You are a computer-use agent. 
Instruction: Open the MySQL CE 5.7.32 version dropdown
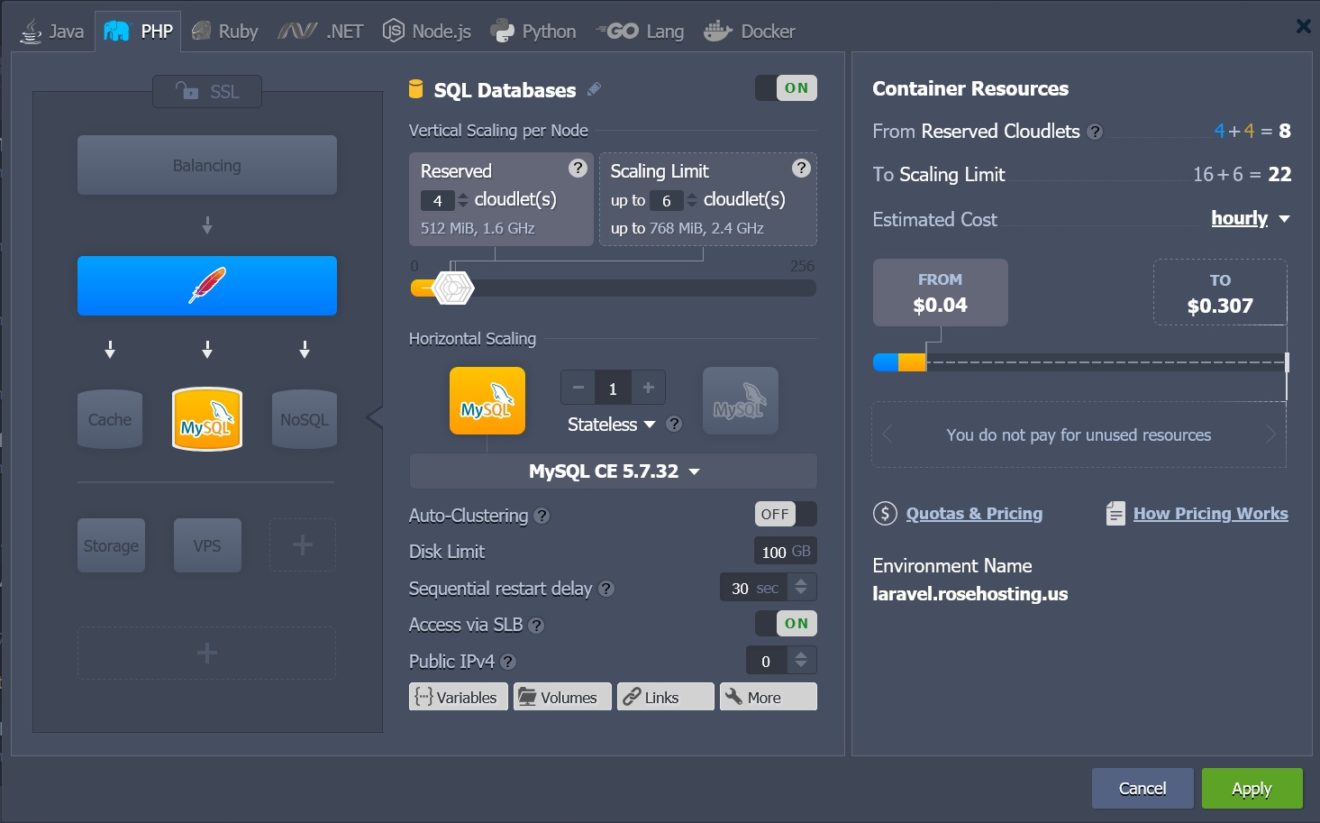613,470
